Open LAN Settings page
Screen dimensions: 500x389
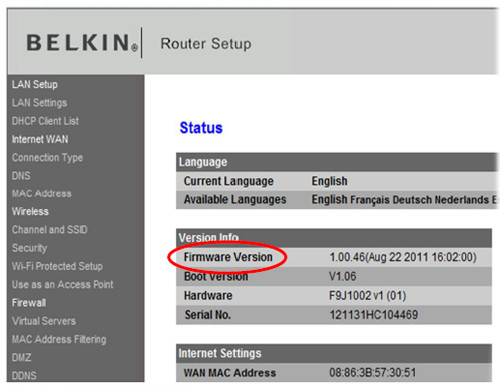39,103
